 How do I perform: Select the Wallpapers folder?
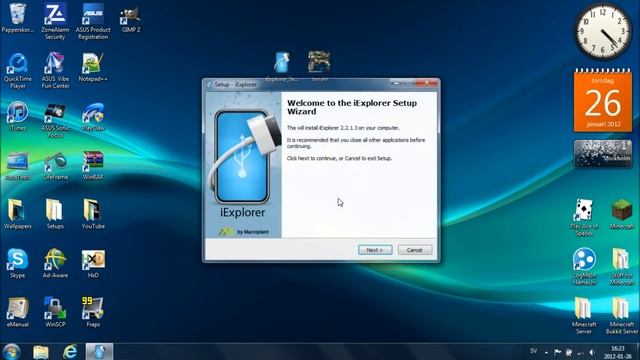[x=18, y=214]
